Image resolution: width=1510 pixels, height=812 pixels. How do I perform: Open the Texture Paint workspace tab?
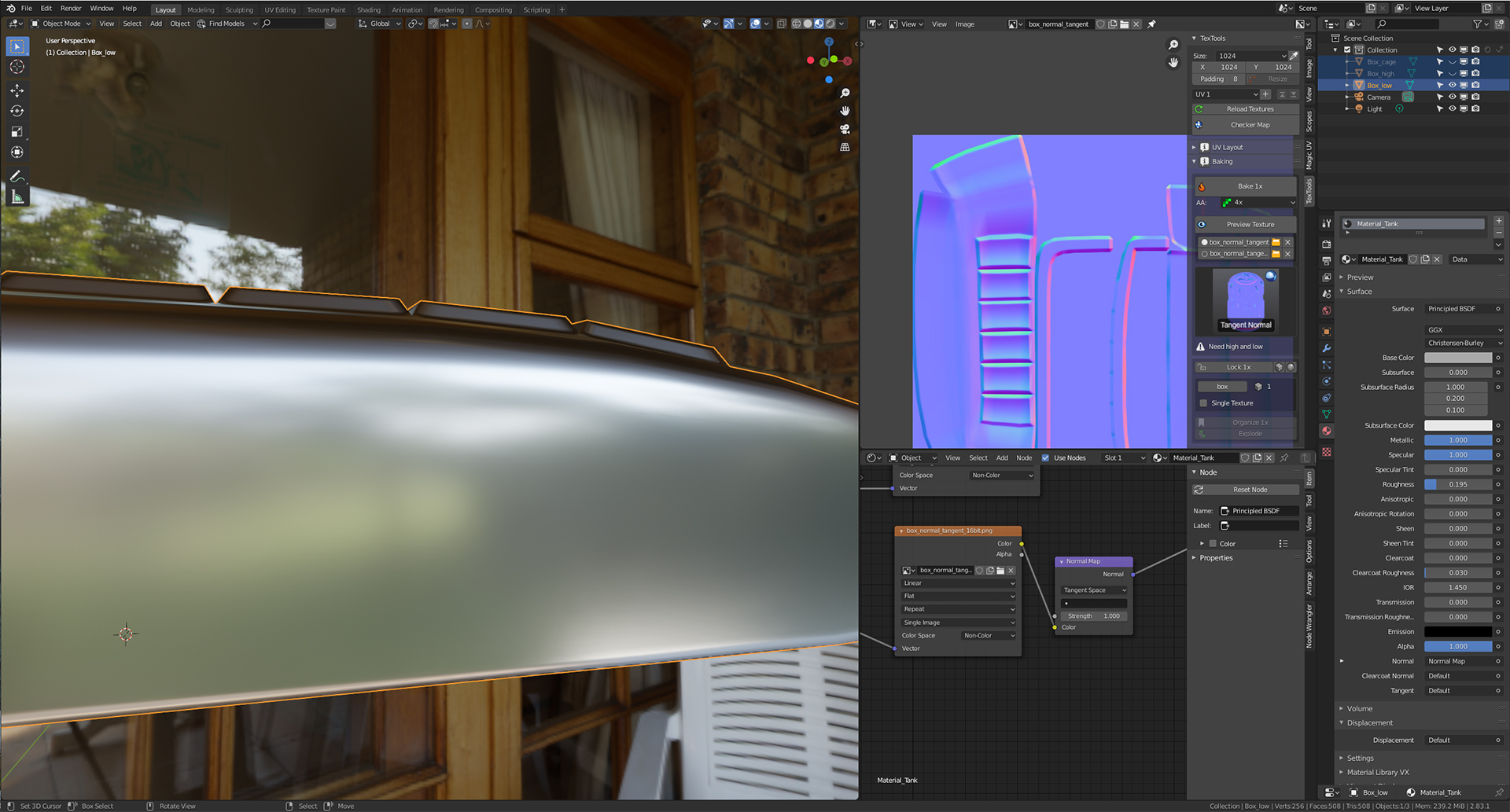326,10
